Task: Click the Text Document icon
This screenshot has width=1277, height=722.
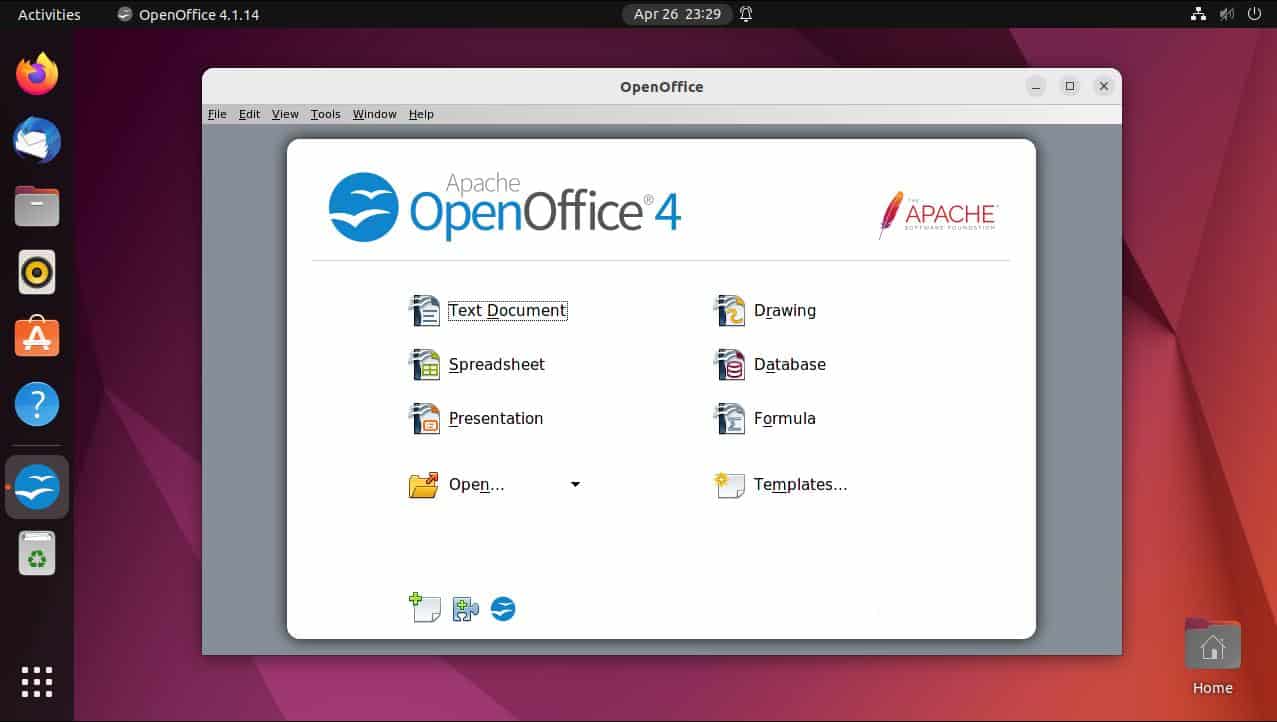Action: coord(424,310)
